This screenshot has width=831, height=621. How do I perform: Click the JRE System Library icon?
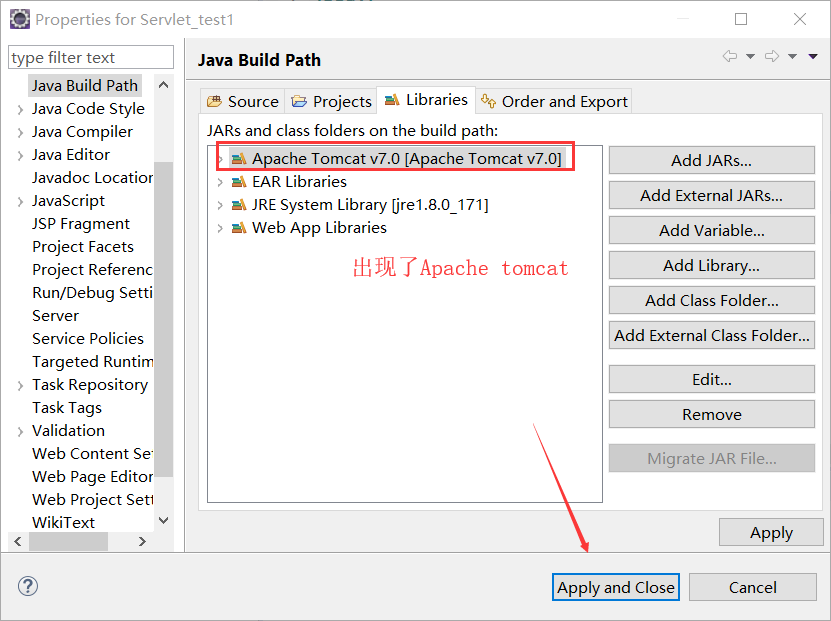point(239,205)
